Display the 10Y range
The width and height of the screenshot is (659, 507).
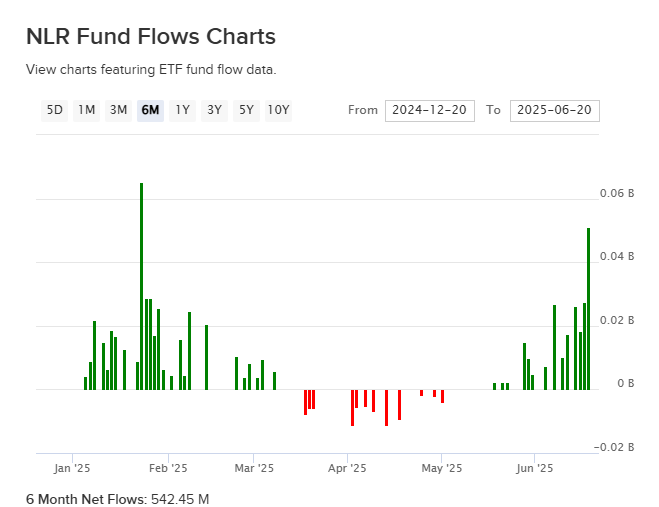coord(278,110)
